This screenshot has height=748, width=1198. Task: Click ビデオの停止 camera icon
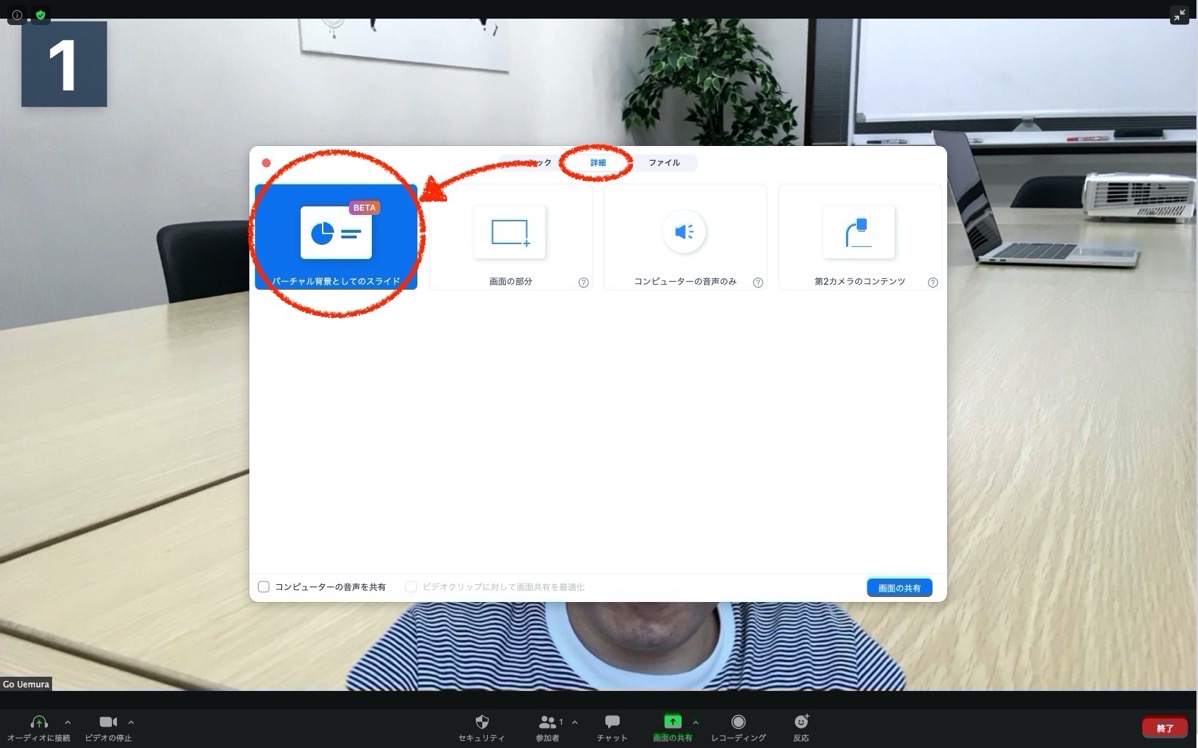(x=108, y=722)
